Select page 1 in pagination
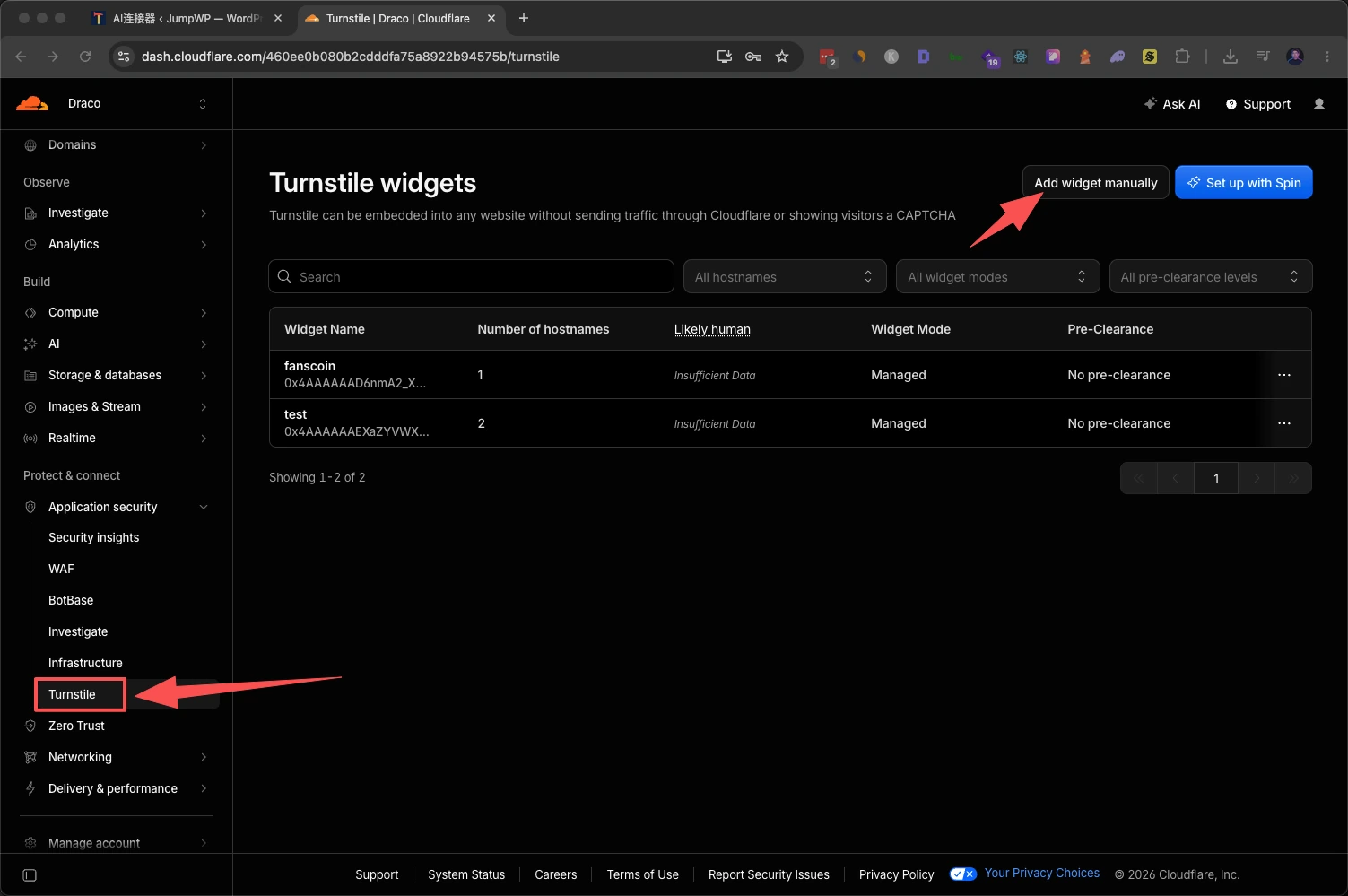The width and height of the screenshot is (1348, 896). pos(1216,479)
